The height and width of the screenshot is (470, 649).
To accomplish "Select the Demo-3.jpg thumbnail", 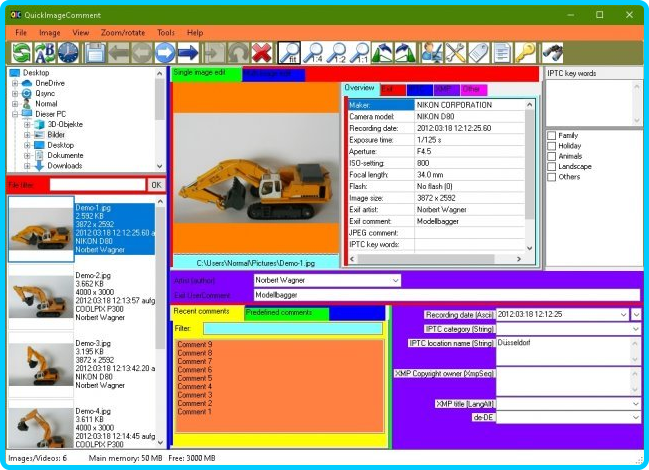I will click(x=41, y=364).
